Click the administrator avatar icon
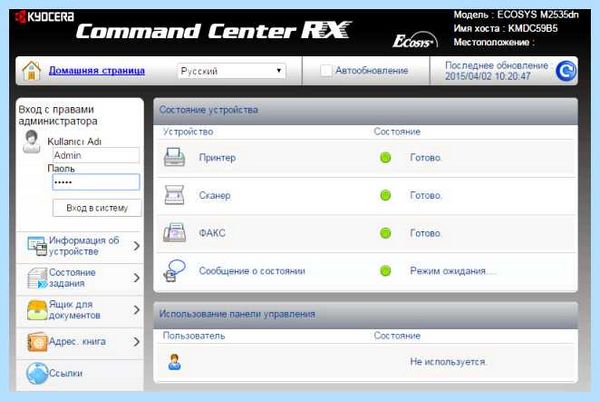600x401 pixels. (x=31, y=142)
